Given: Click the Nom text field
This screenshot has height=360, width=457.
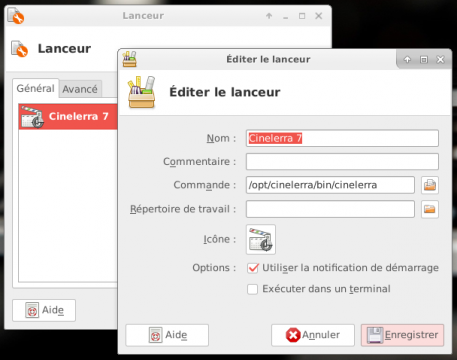Looking at the screenshot, I should coord(342,138).
